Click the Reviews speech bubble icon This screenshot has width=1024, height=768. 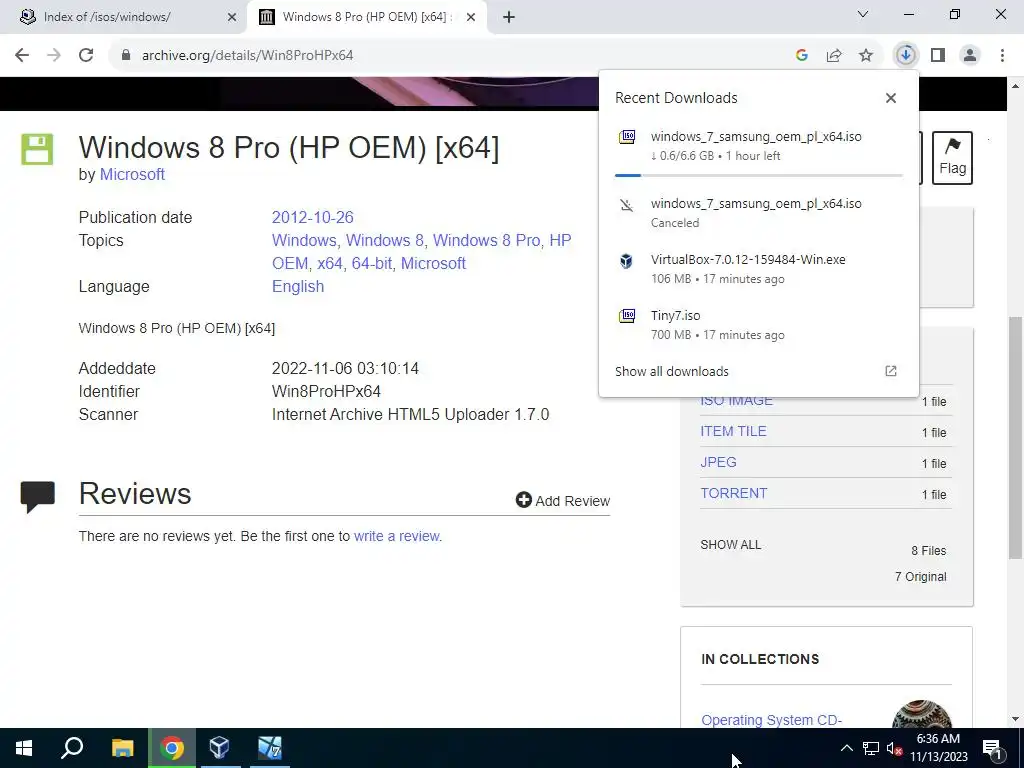pyautogui.click(x=38, y=497)
